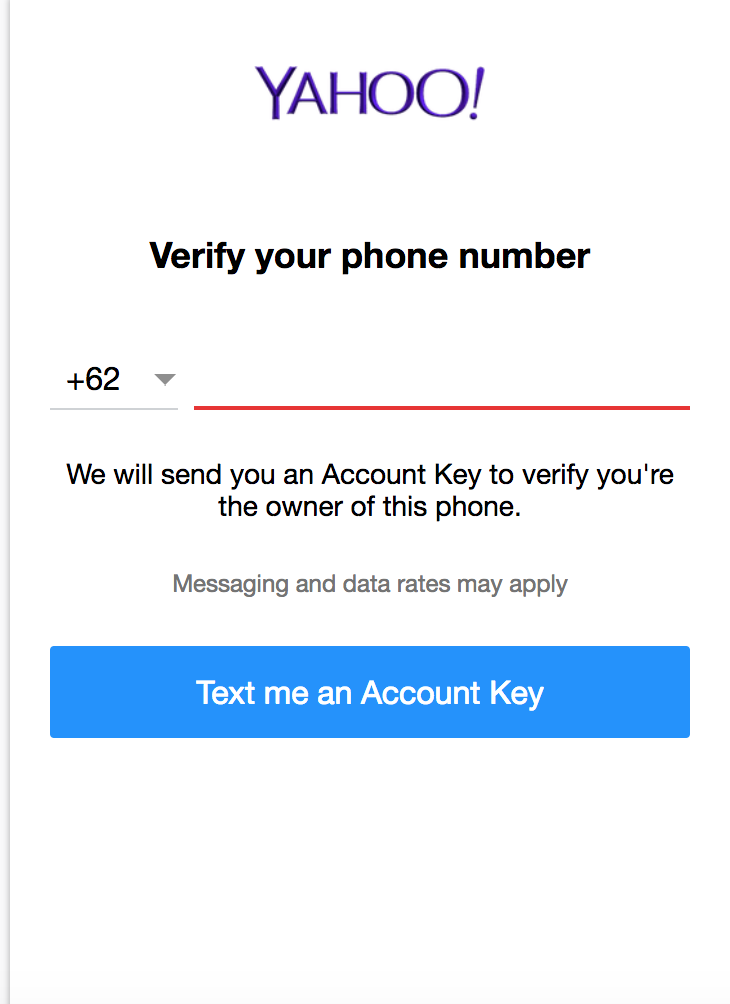Click the word Account Key in blue button

pyautogui.click(x=452, y=692)
